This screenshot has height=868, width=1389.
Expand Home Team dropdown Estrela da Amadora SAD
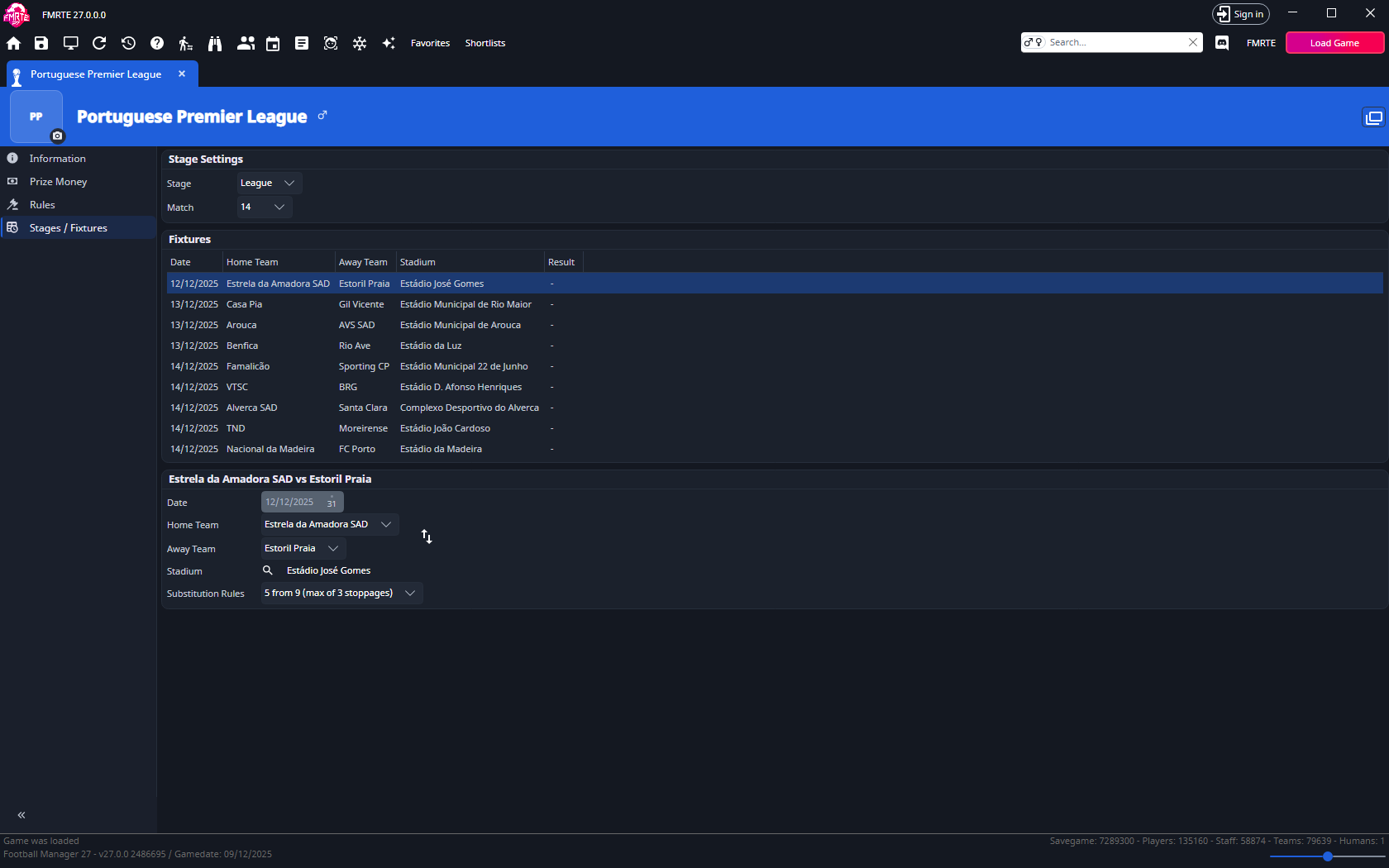[x=329, y=524]
